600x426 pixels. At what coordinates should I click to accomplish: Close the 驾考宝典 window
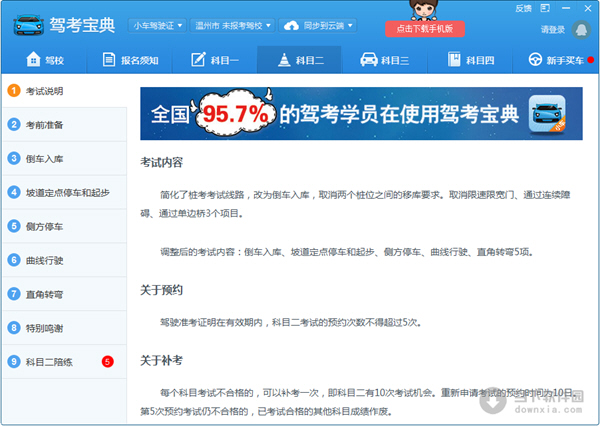pyautogui.click(x=588, y=8)
